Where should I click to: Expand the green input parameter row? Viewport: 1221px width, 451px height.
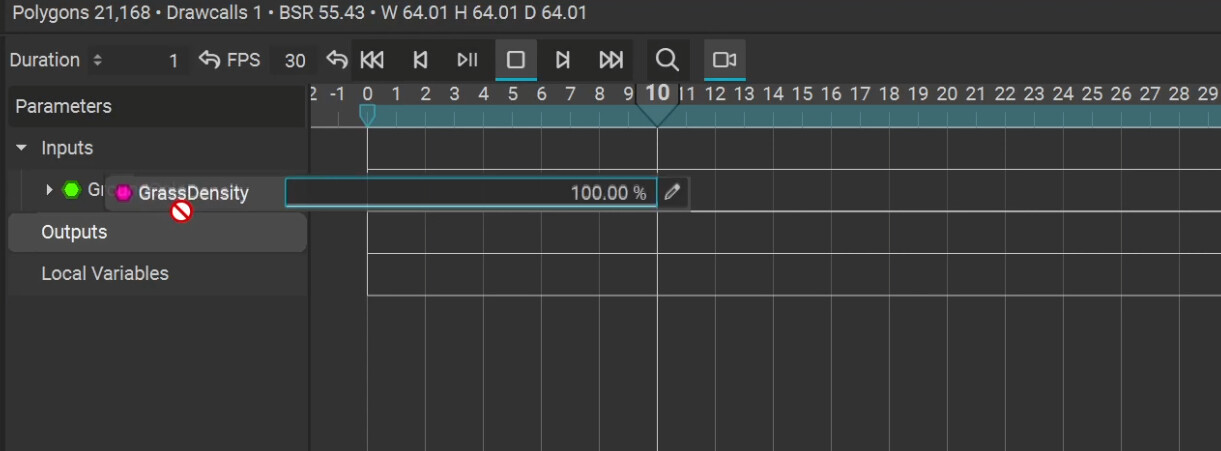coord(50,190)
